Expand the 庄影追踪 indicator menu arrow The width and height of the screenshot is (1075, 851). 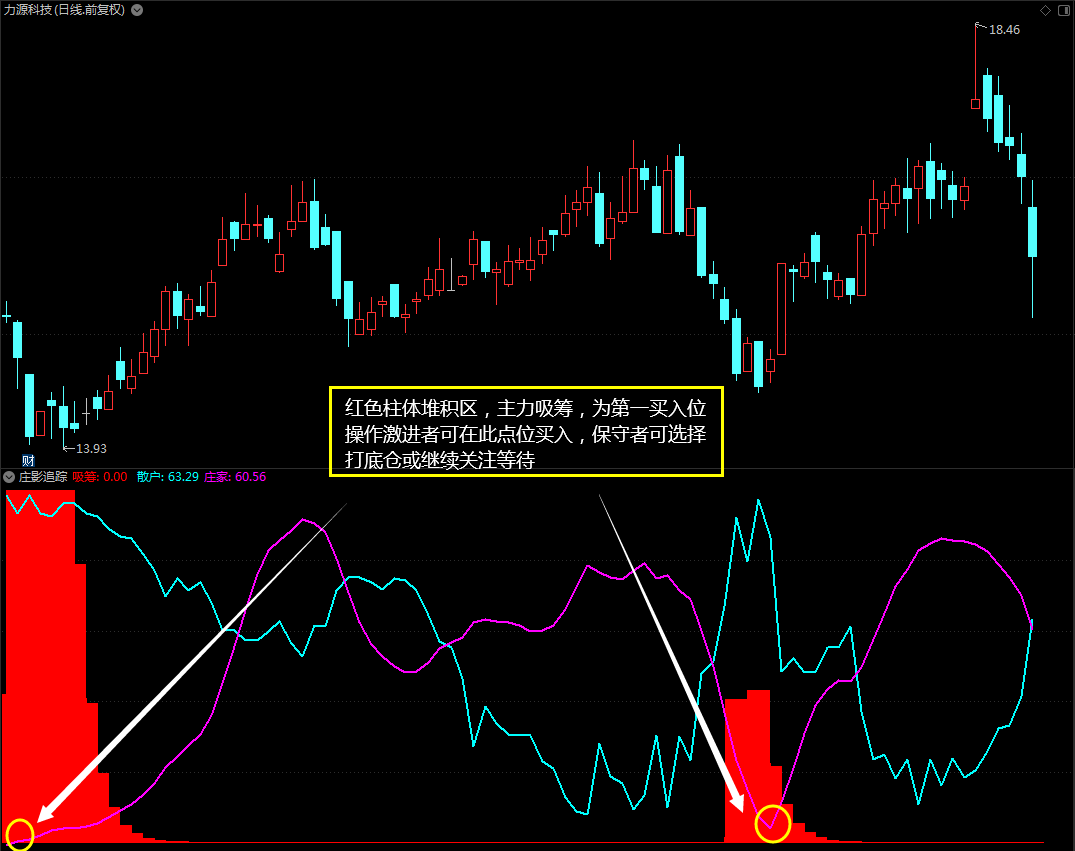pos(9,477)
